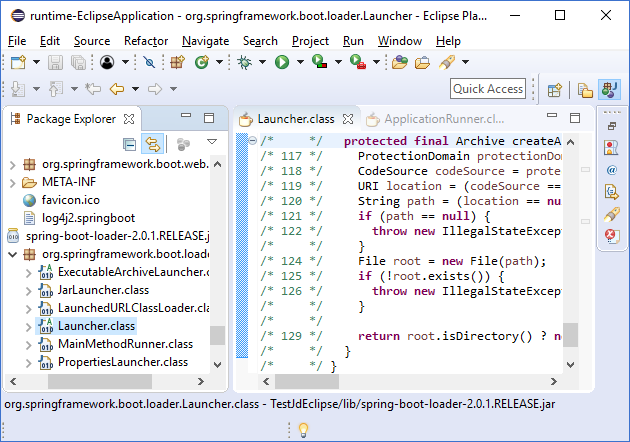The height and width of the screenshot is (442, 630).
Task: Switch to the ApplicationRunner.class editor tab
Action: pos(435,119)
